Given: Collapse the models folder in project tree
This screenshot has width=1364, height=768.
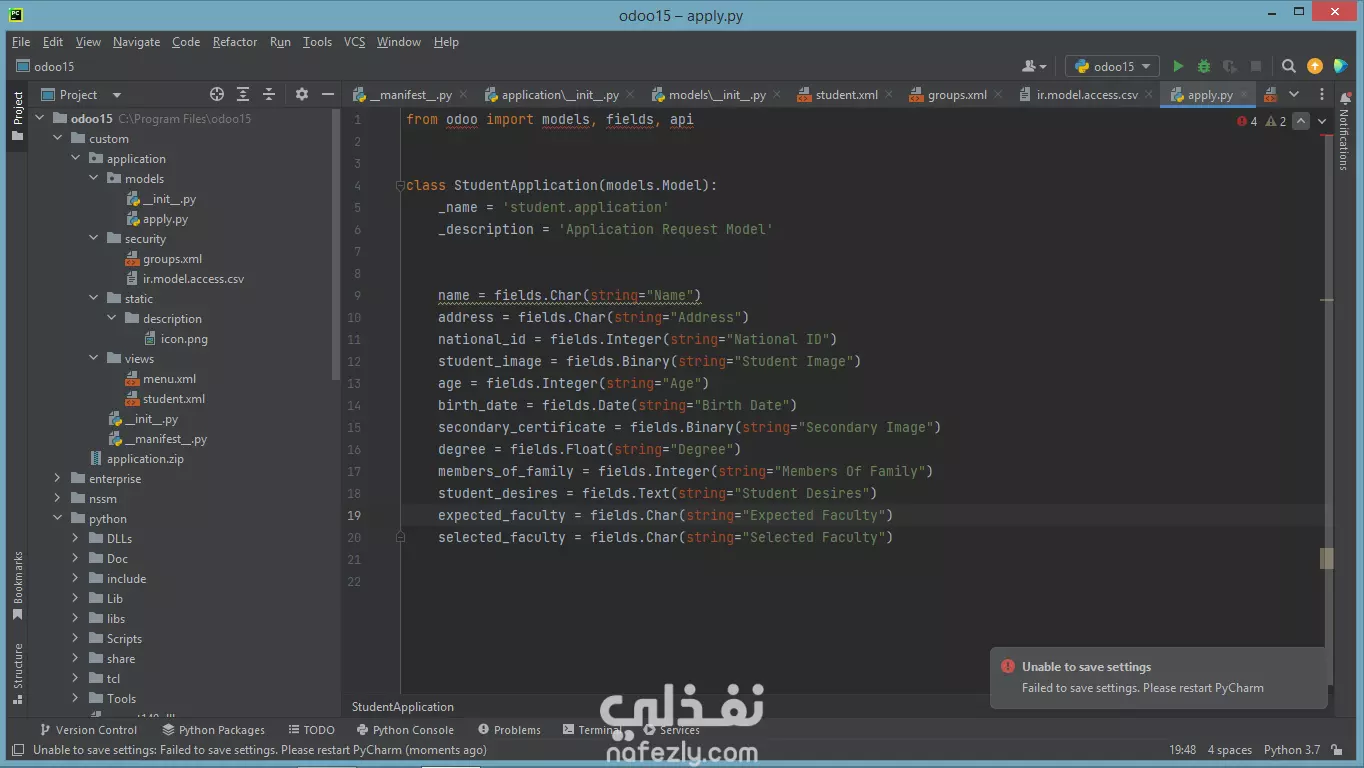Looking at the screenshot, I should click(93, 178).
